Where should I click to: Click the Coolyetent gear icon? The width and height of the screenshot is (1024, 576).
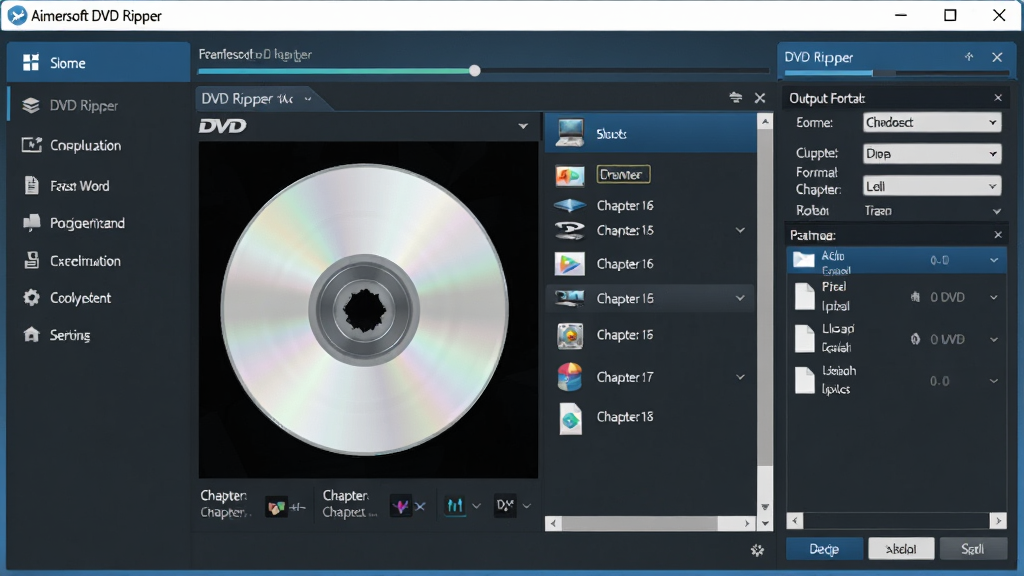tap(31, 298)
